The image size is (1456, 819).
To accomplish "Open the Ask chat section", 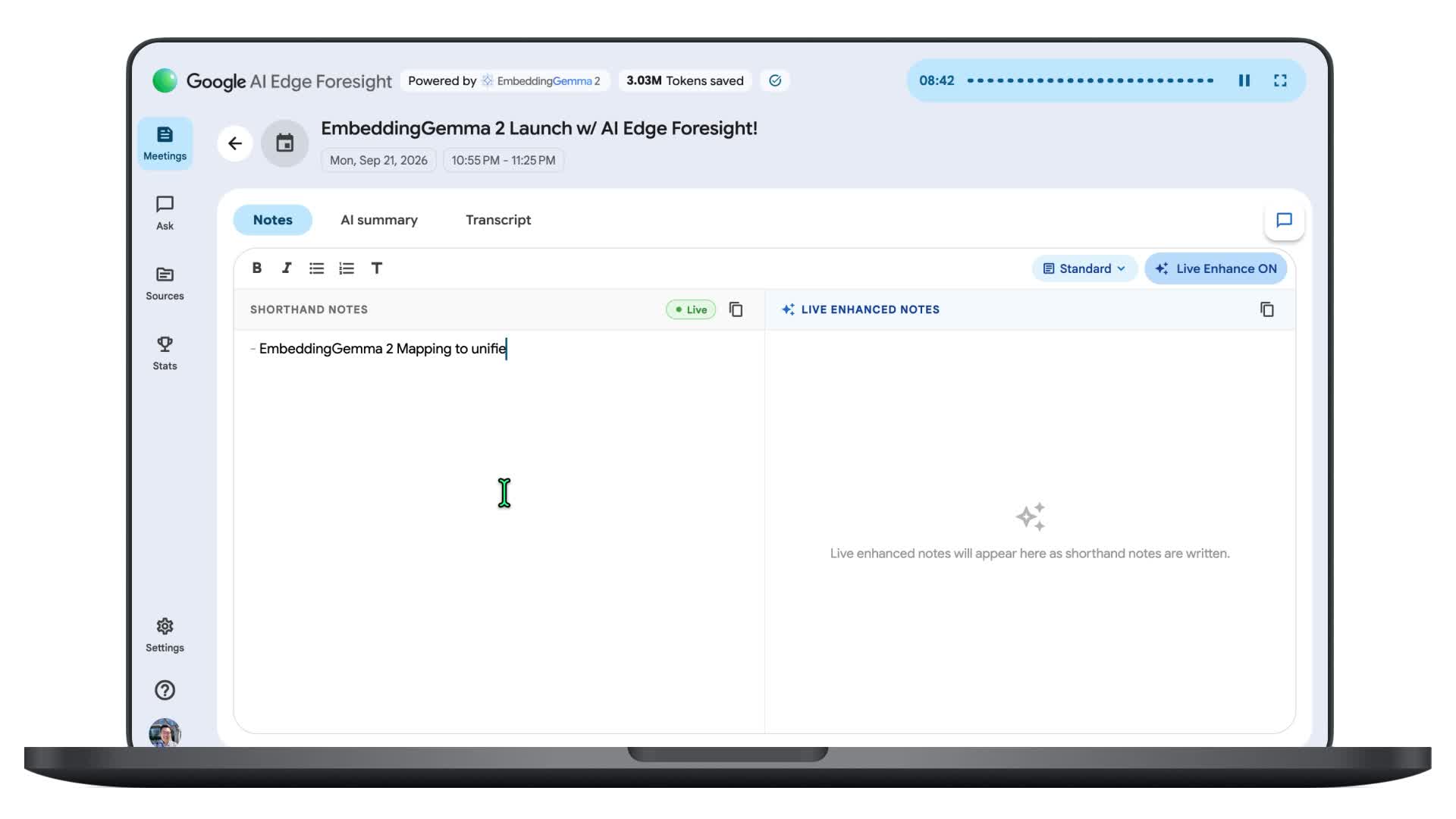I will pos(165,213).
